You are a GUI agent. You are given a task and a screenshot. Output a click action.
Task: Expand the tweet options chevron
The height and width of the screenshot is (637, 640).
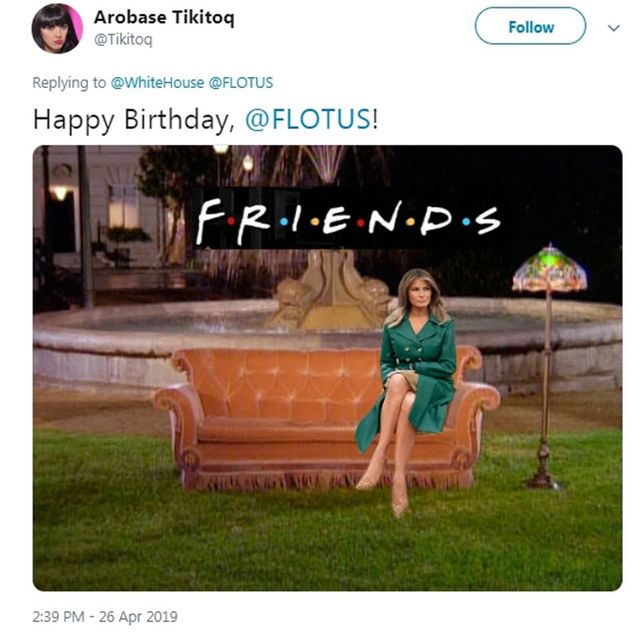click(x=613, y=28)
